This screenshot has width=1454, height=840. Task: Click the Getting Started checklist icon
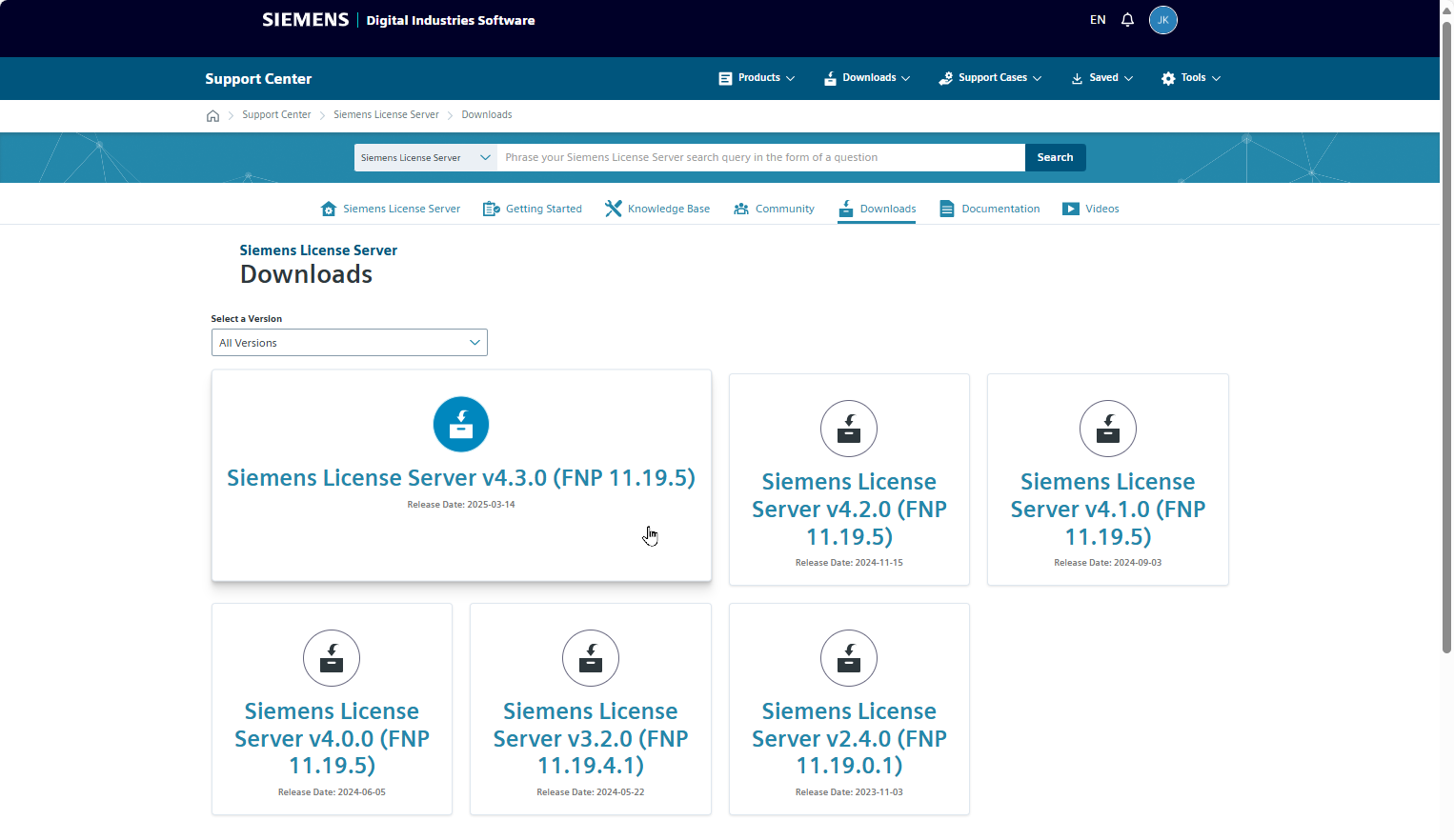click(491, 209)
